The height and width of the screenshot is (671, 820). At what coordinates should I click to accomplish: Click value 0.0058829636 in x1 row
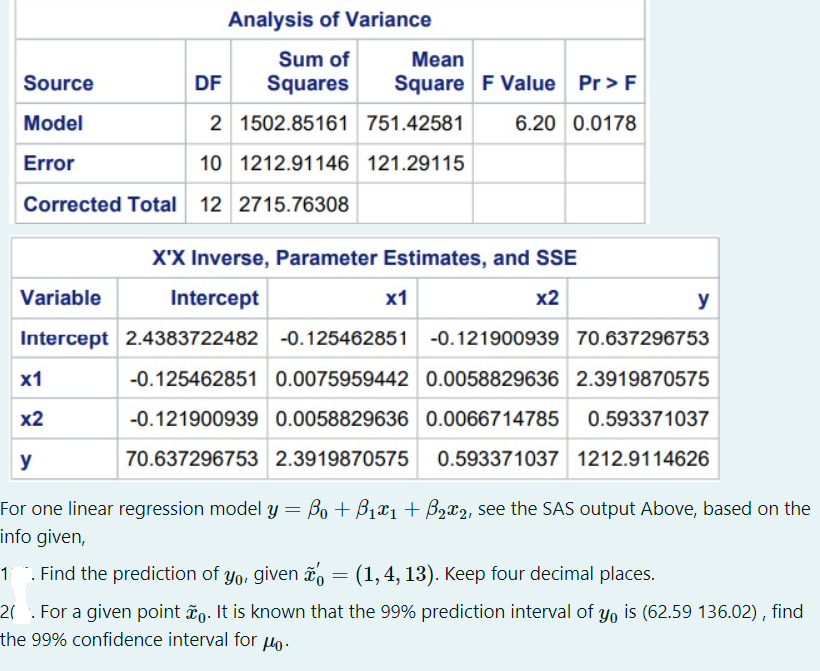tap(492, 379)
